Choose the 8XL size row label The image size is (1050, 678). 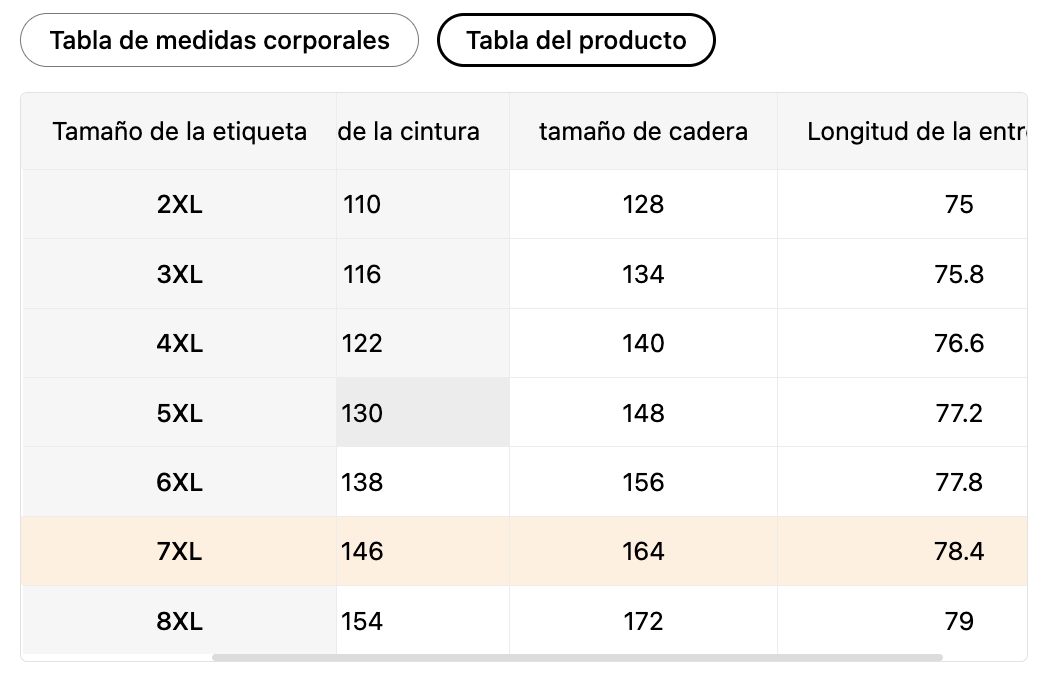click(180, 621)
